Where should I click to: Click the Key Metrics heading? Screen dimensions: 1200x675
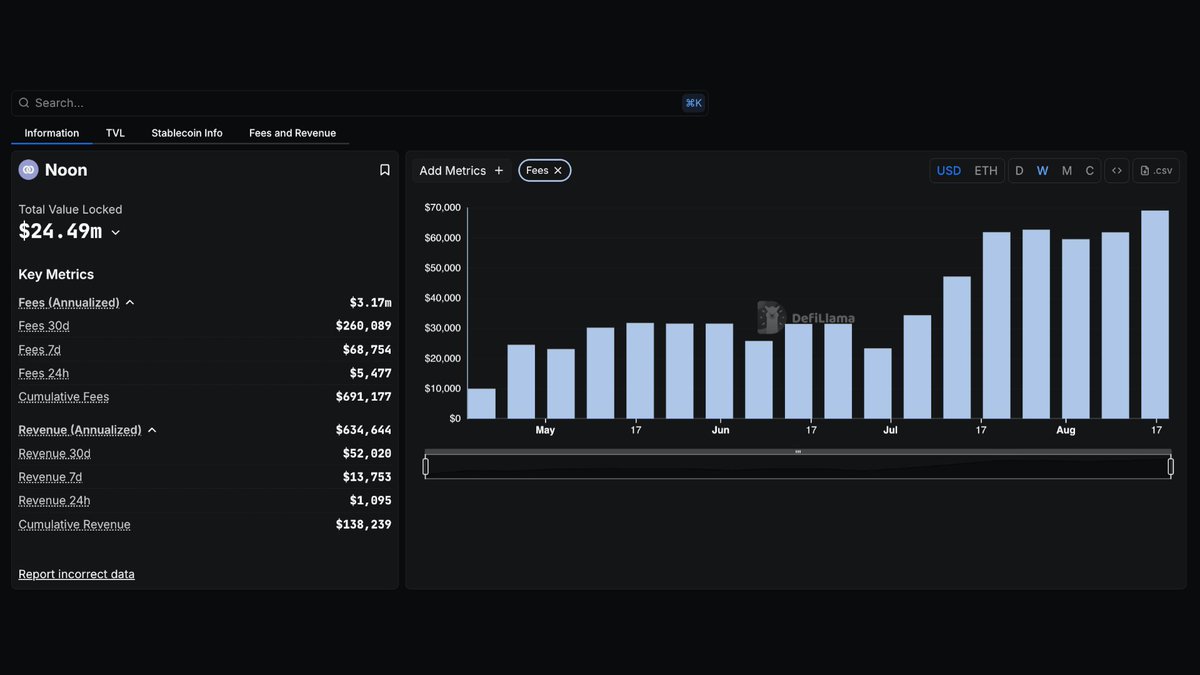[56, 275]
